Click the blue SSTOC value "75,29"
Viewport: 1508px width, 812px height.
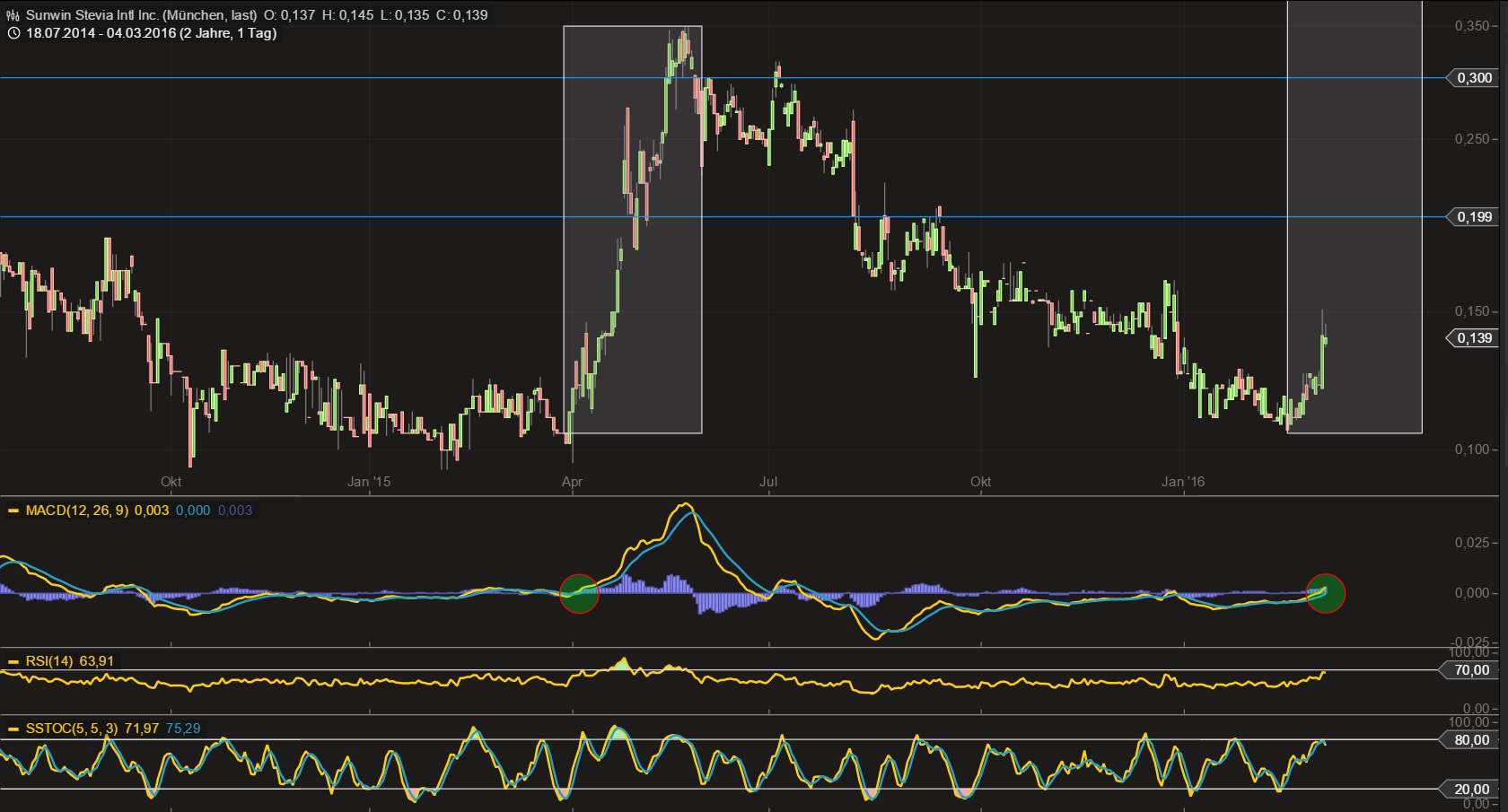point(183,729)
